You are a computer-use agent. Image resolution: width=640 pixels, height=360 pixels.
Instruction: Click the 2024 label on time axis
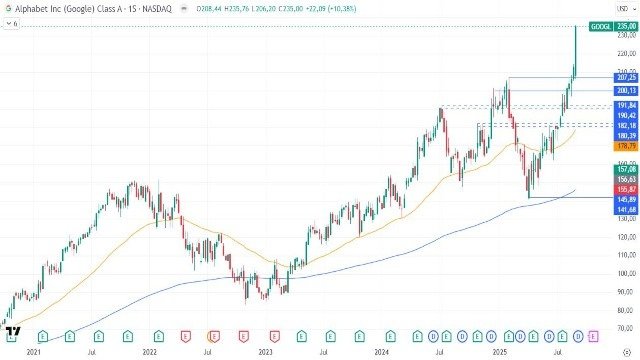[382, 352]
